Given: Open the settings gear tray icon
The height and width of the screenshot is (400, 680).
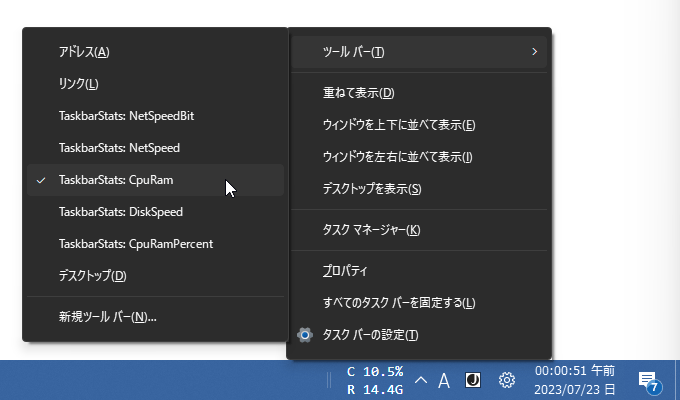Looking at the screenshot, I should coord(507,380).
